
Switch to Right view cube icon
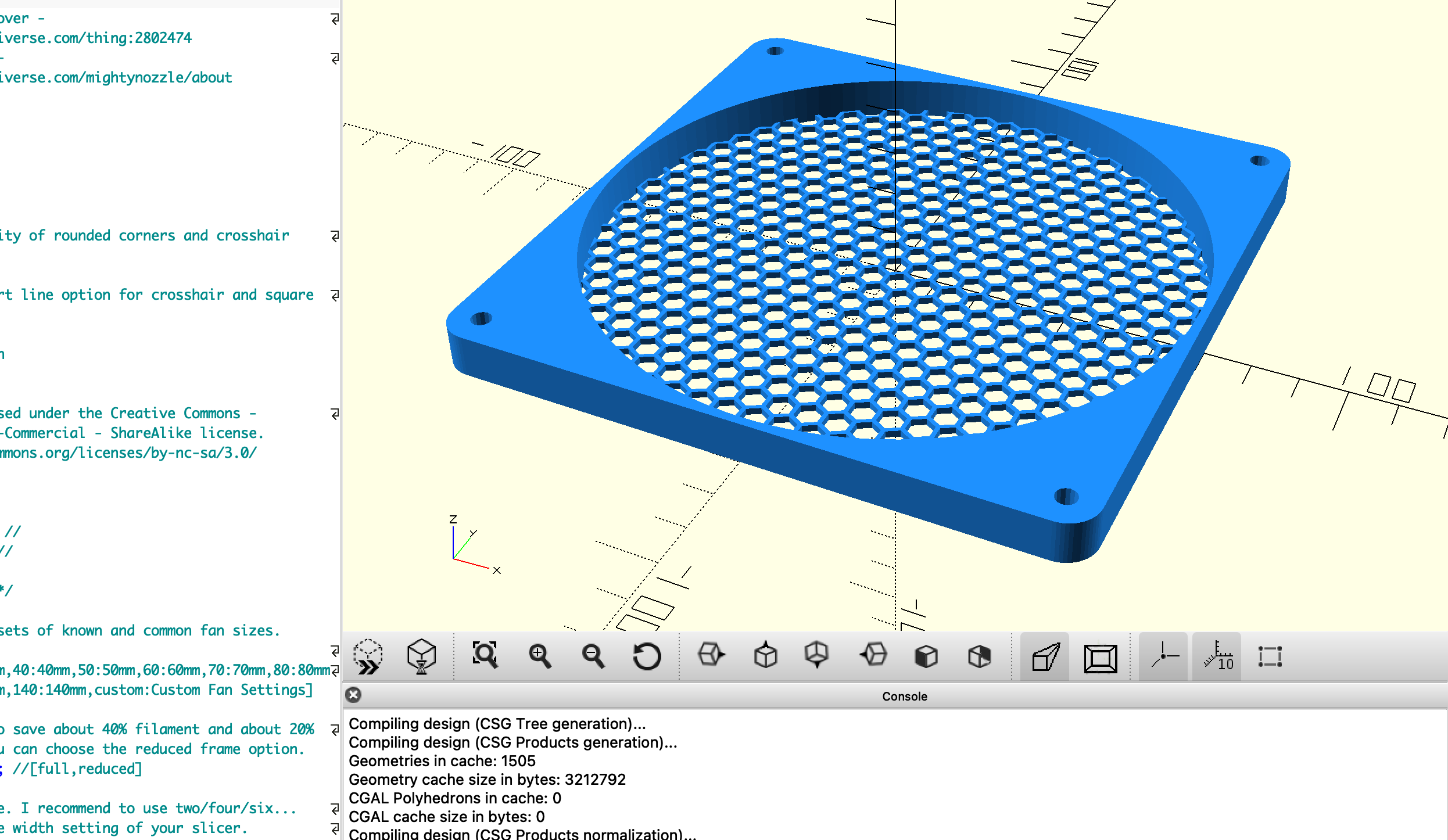coord(711,655)
